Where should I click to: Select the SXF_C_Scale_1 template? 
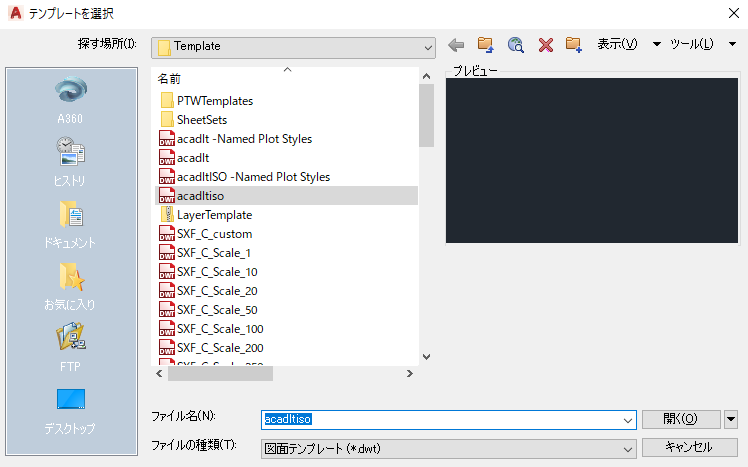(214, 253)
